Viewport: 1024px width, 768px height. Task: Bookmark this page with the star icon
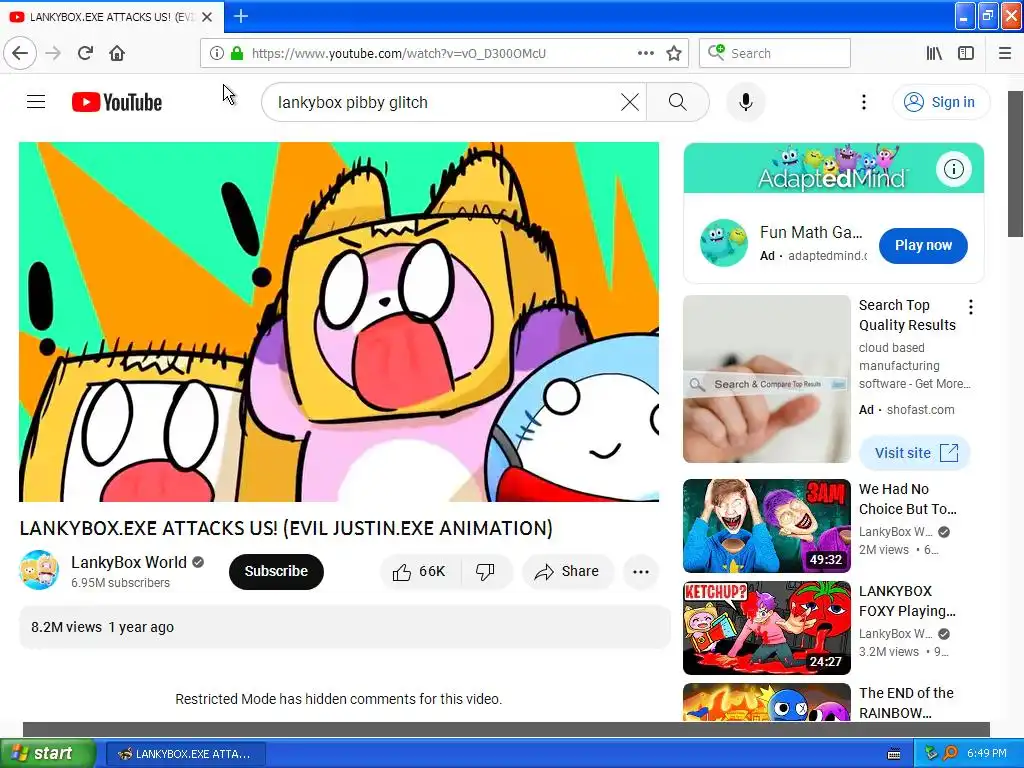point(674,53)
